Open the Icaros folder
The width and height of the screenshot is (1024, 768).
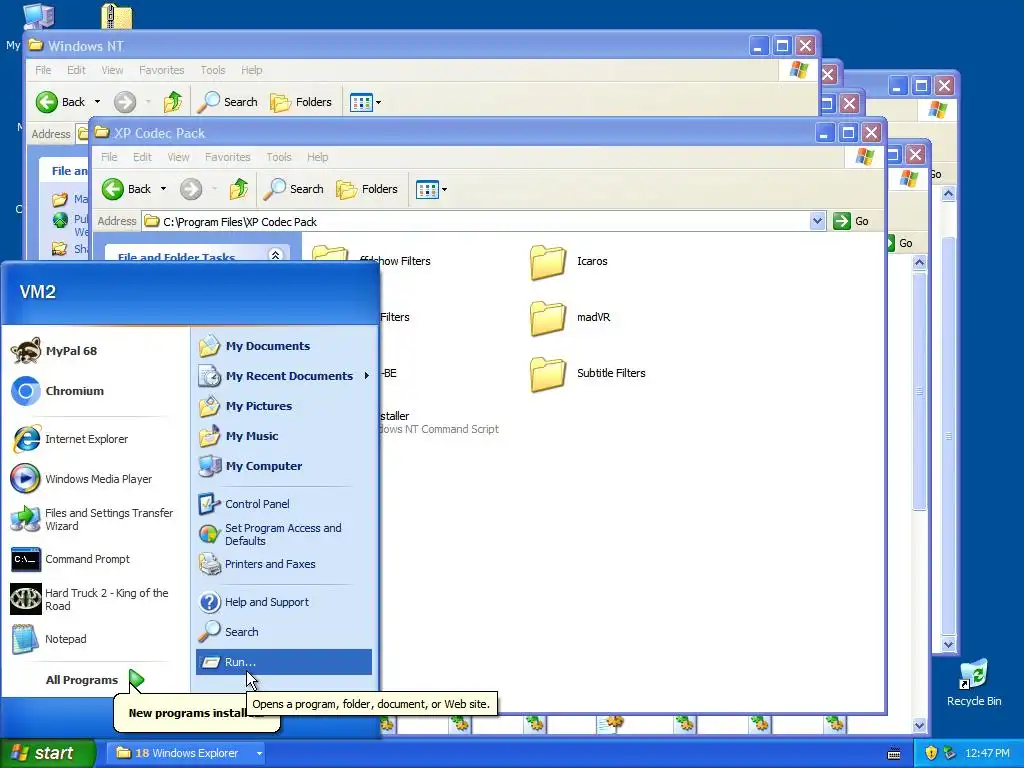tap(569, 261)
